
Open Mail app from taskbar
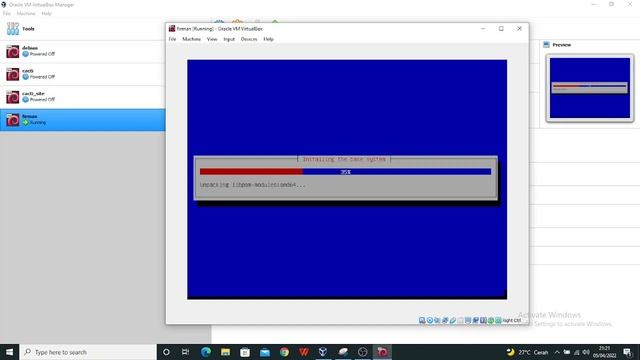pyautogui.click(x=264, y=352)
